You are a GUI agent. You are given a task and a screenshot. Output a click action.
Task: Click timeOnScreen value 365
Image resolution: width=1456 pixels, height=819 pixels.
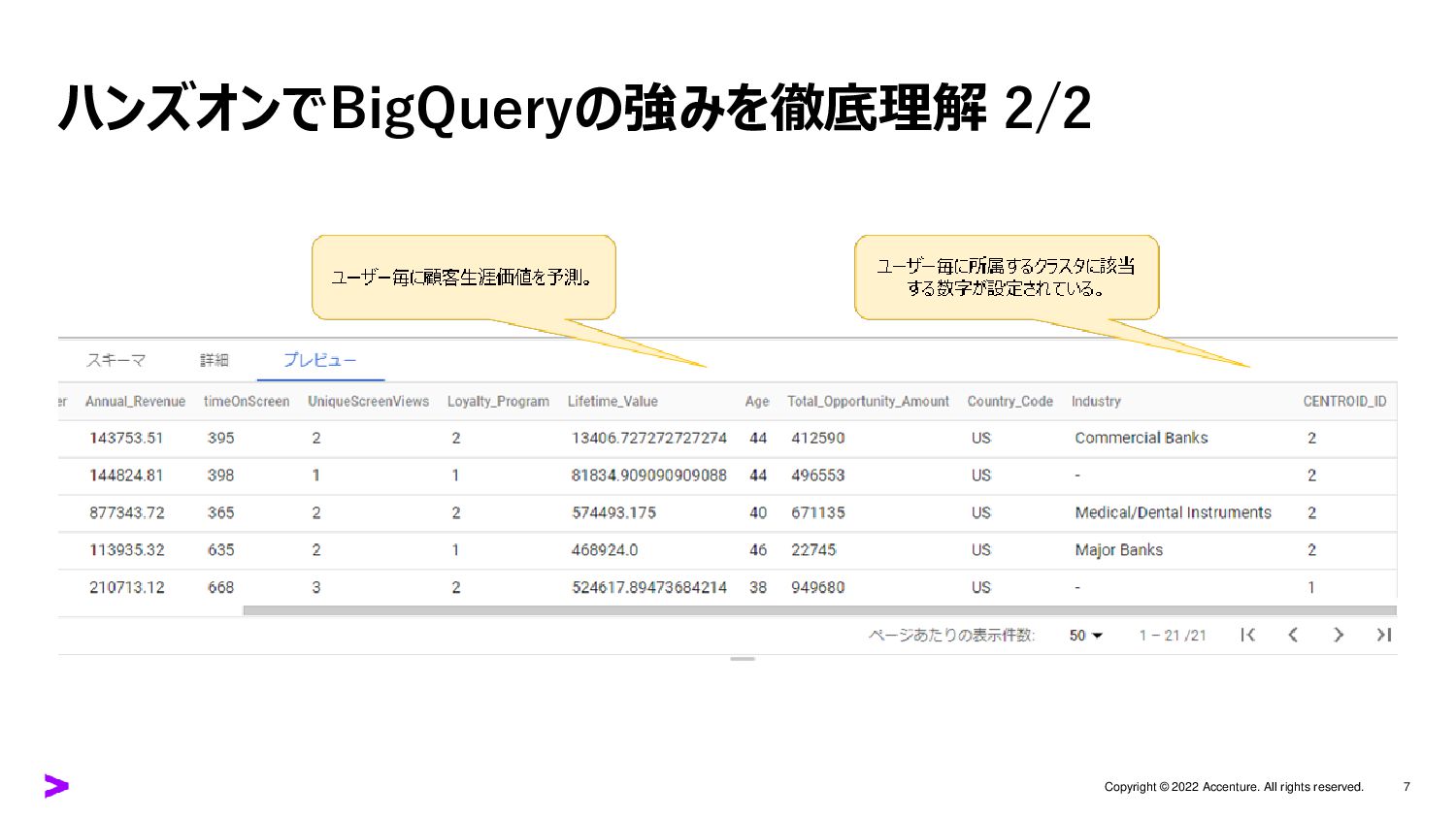(x=221, y=512)
